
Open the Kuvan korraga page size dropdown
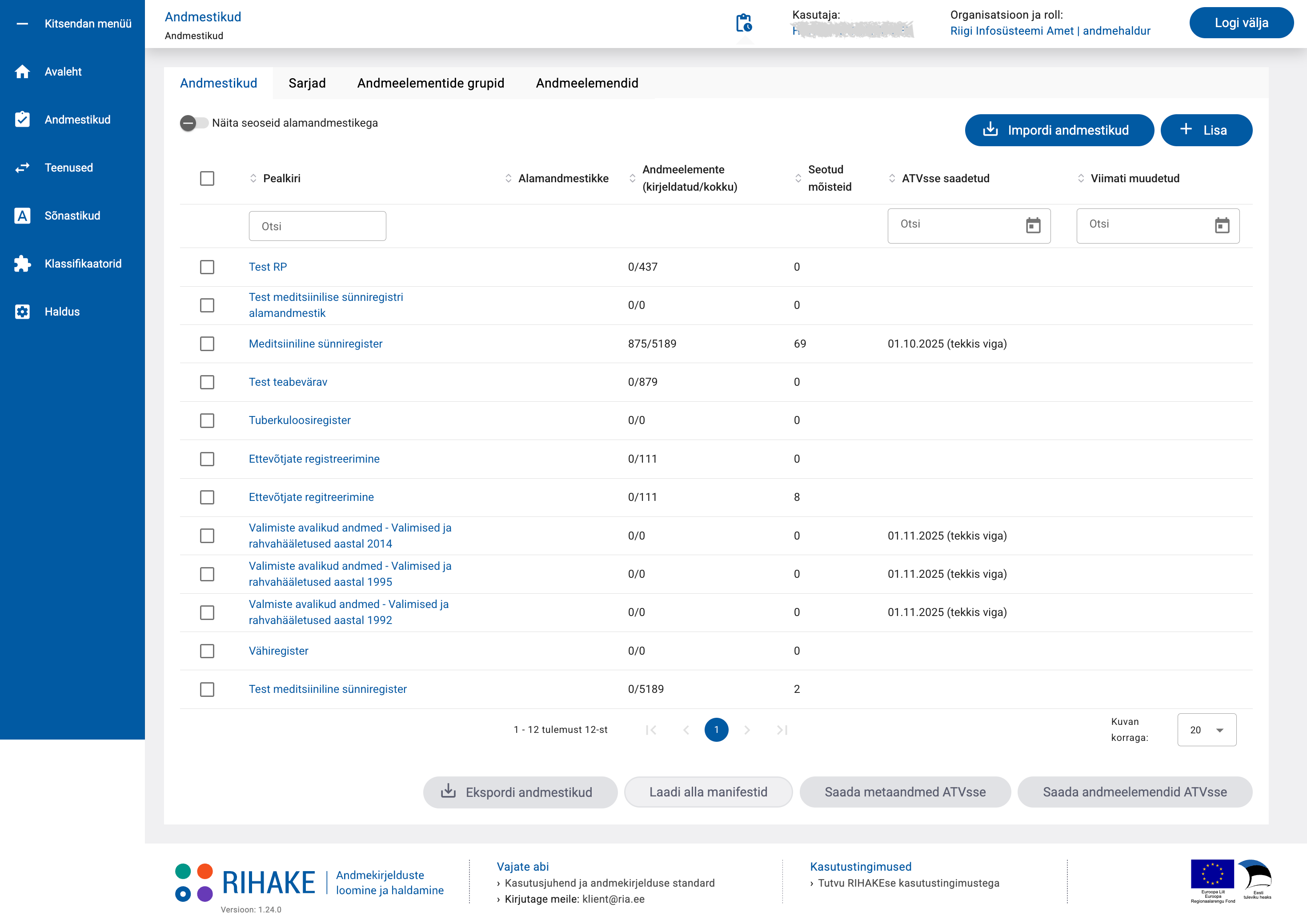click(x=1206, y=730)
